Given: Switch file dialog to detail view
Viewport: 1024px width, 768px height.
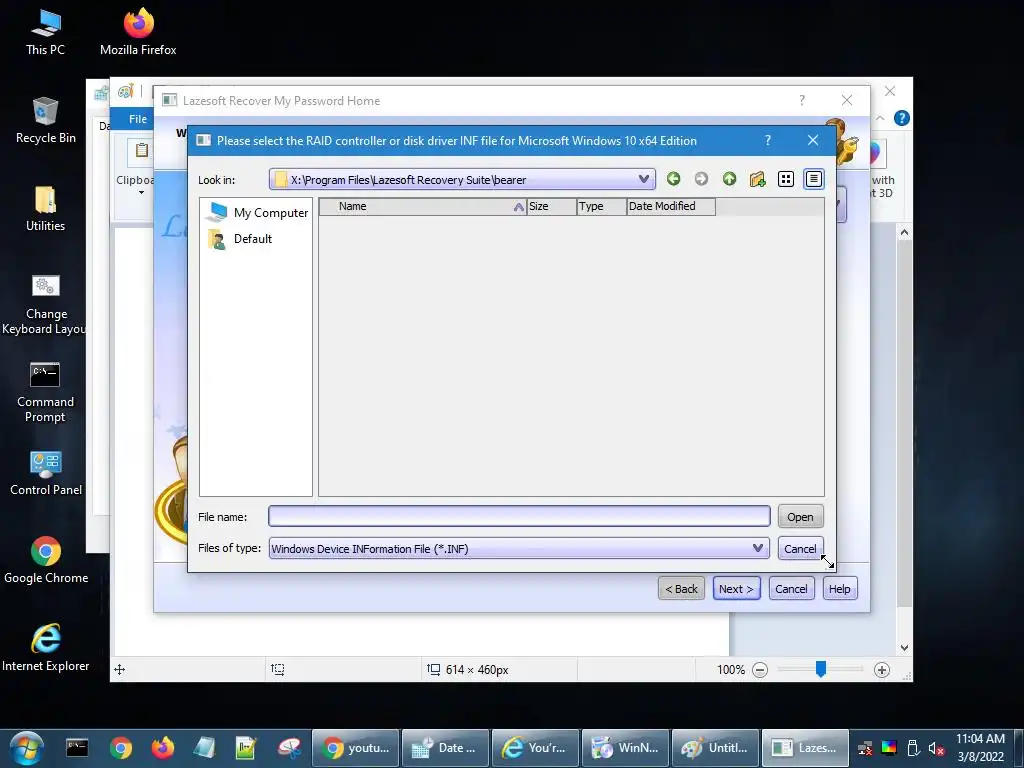Looking at the screenshot, I should click(814, 179).
